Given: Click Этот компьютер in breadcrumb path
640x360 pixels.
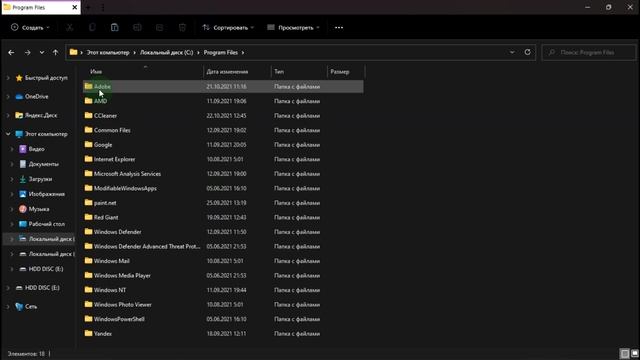Looking at the screenshot, I should pos(108,52).
